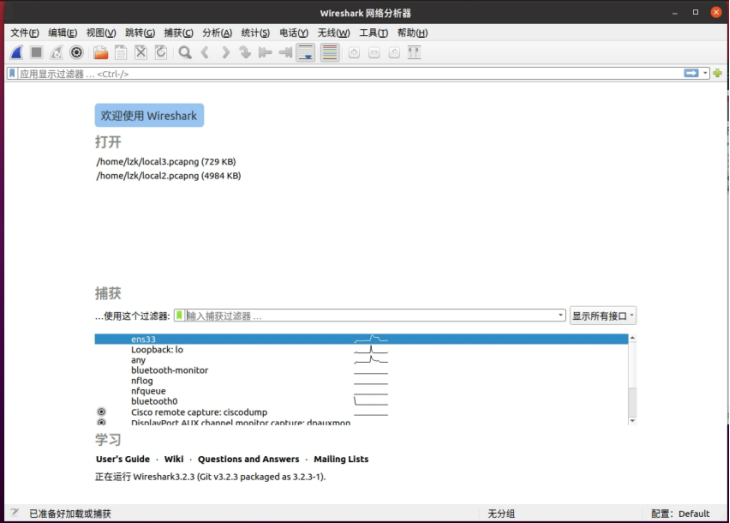Open the 帮助(H) menu
The height and width of the screenshot is (523, 730).
click(412, 33)
